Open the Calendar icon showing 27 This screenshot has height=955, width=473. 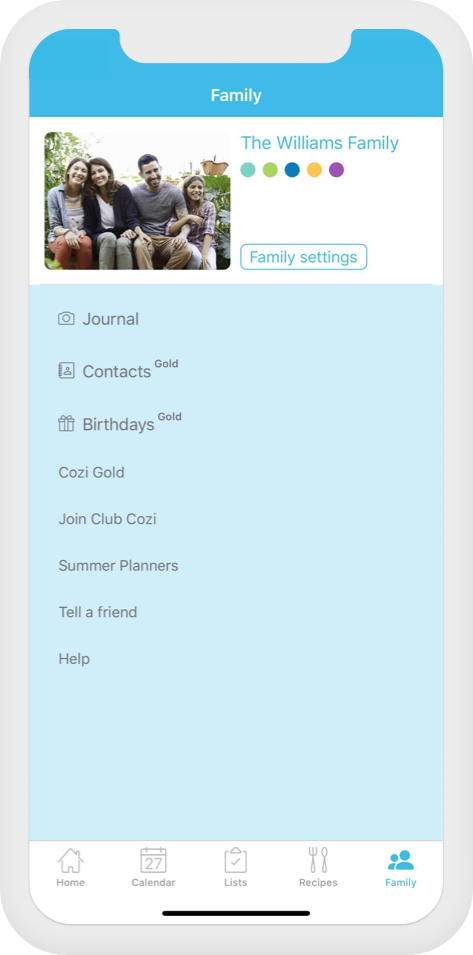pos(153,860)
